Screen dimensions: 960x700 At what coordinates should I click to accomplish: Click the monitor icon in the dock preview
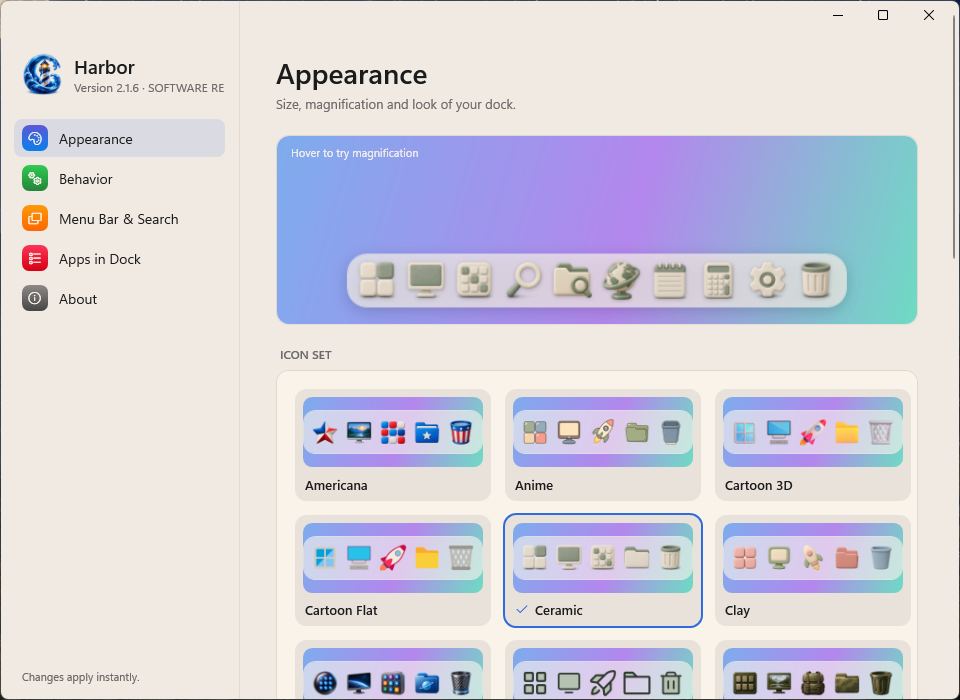(x=426, y=280)
